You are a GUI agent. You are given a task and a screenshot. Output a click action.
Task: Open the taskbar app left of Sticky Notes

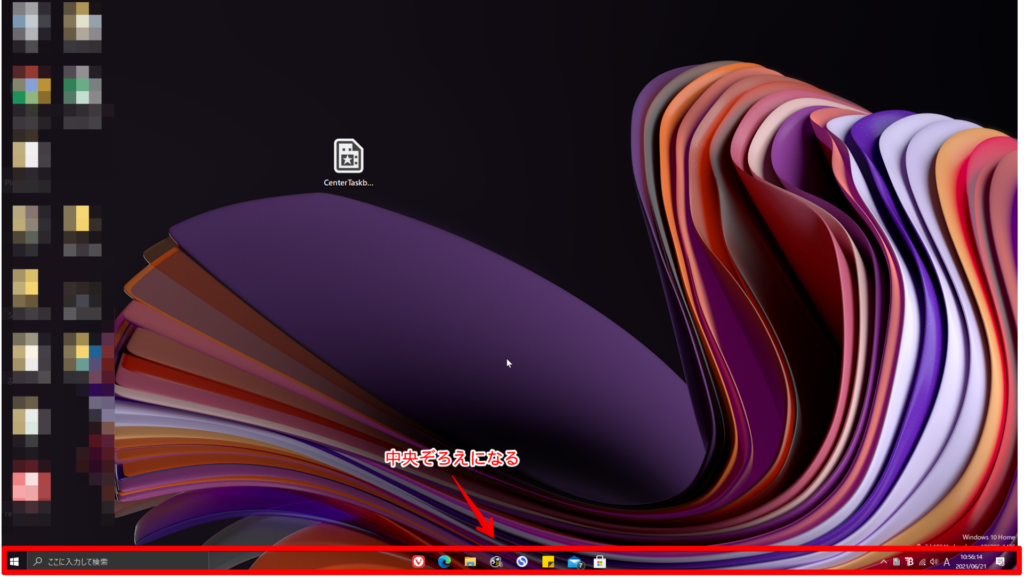click(x=522, y=561)
